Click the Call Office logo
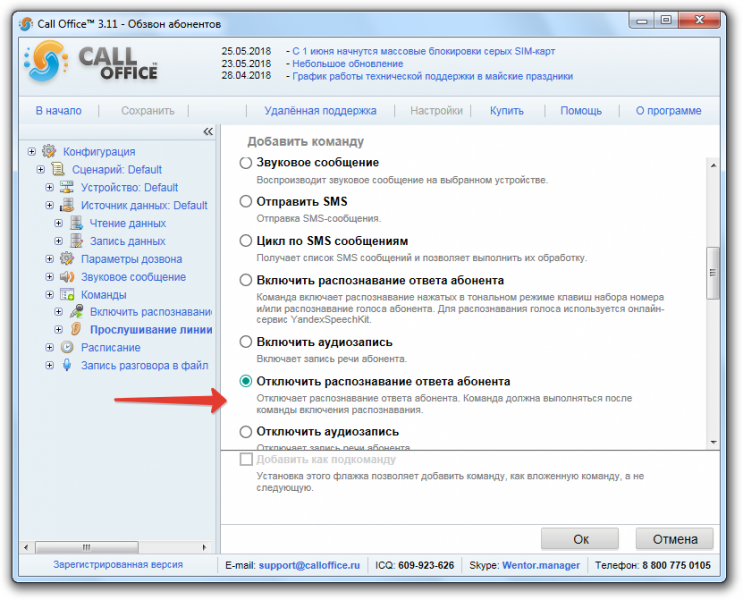The height and width of the screenshot is (600, 743). tap(91, 62)
